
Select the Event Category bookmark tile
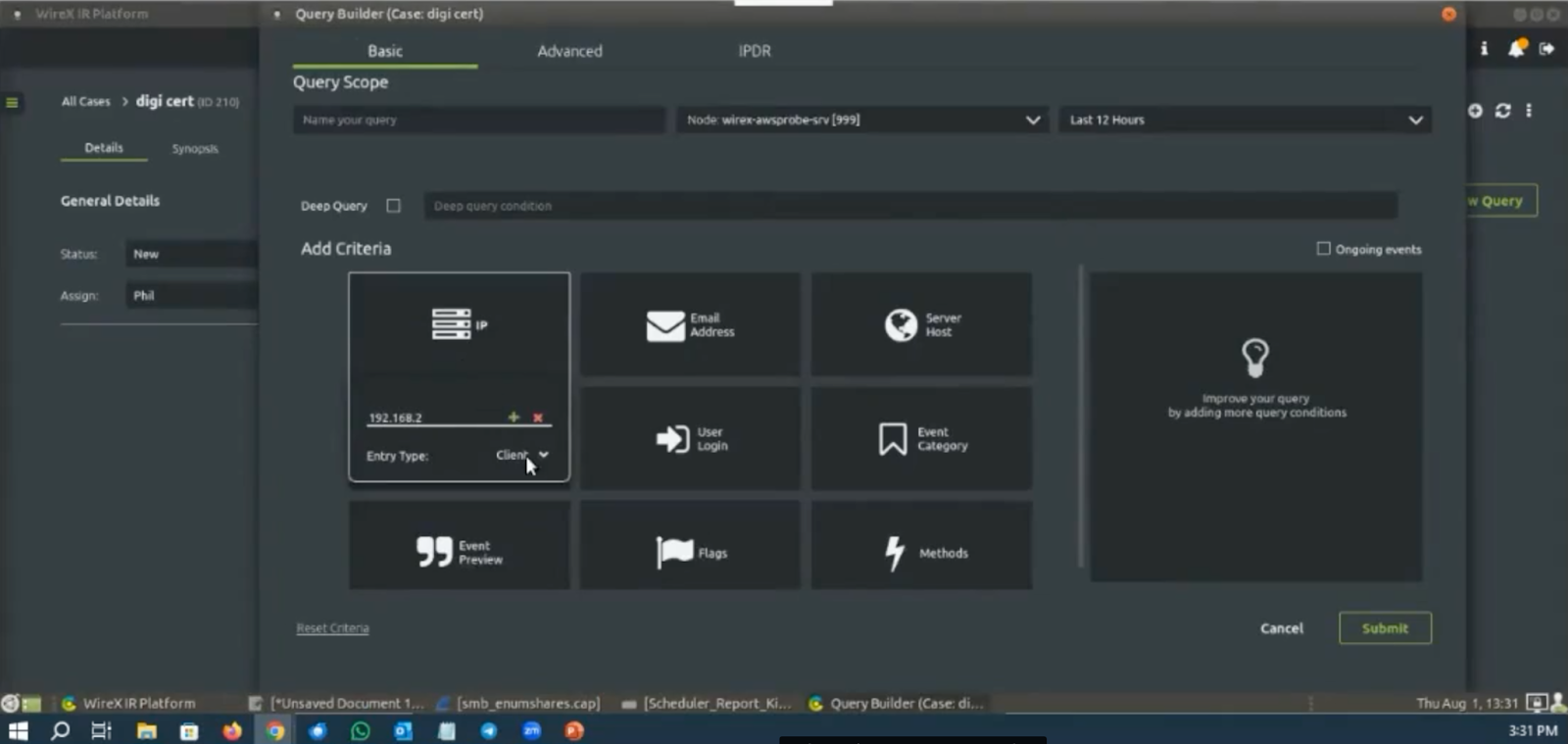(921, 438)
